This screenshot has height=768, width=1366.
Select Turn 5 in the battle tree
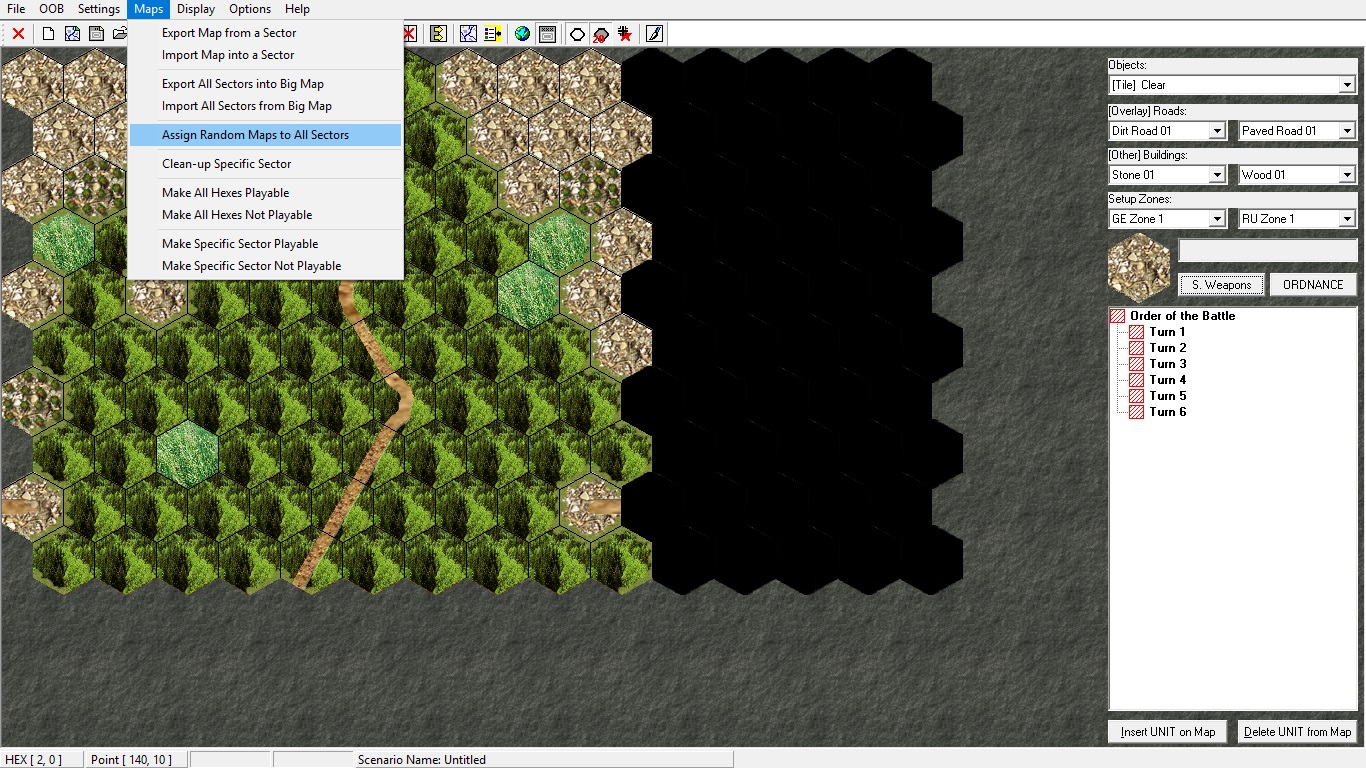(1167, 396)
